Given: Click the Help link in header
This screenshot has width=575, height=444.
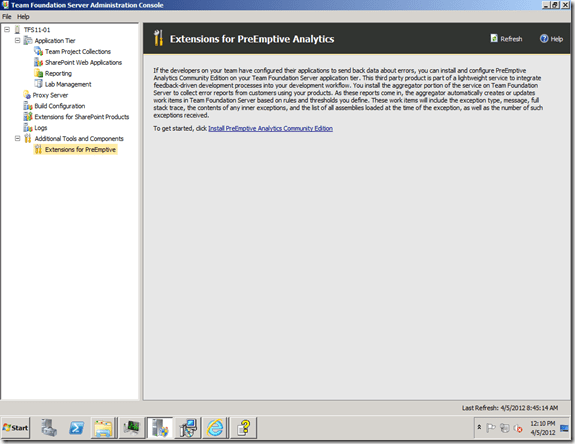Looking at the screenshot, I should (x=551, y=38).
